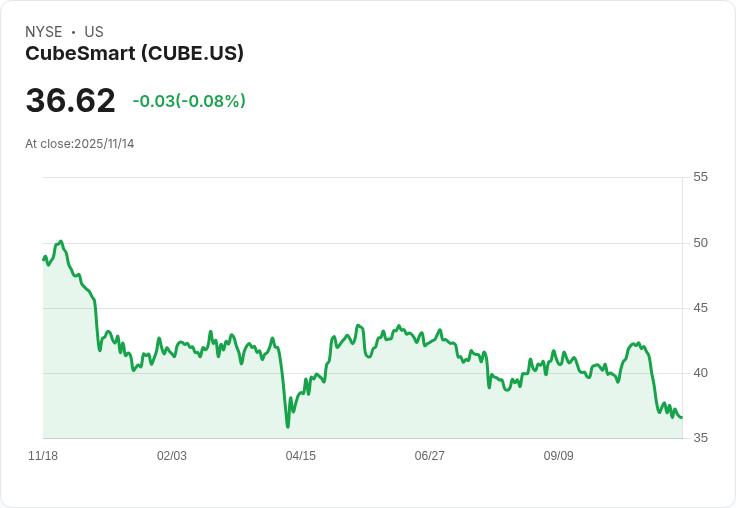Viewport: 736px width, 508px height.
Task: Click the 40 label on the price axis
Action: [700, 373]
